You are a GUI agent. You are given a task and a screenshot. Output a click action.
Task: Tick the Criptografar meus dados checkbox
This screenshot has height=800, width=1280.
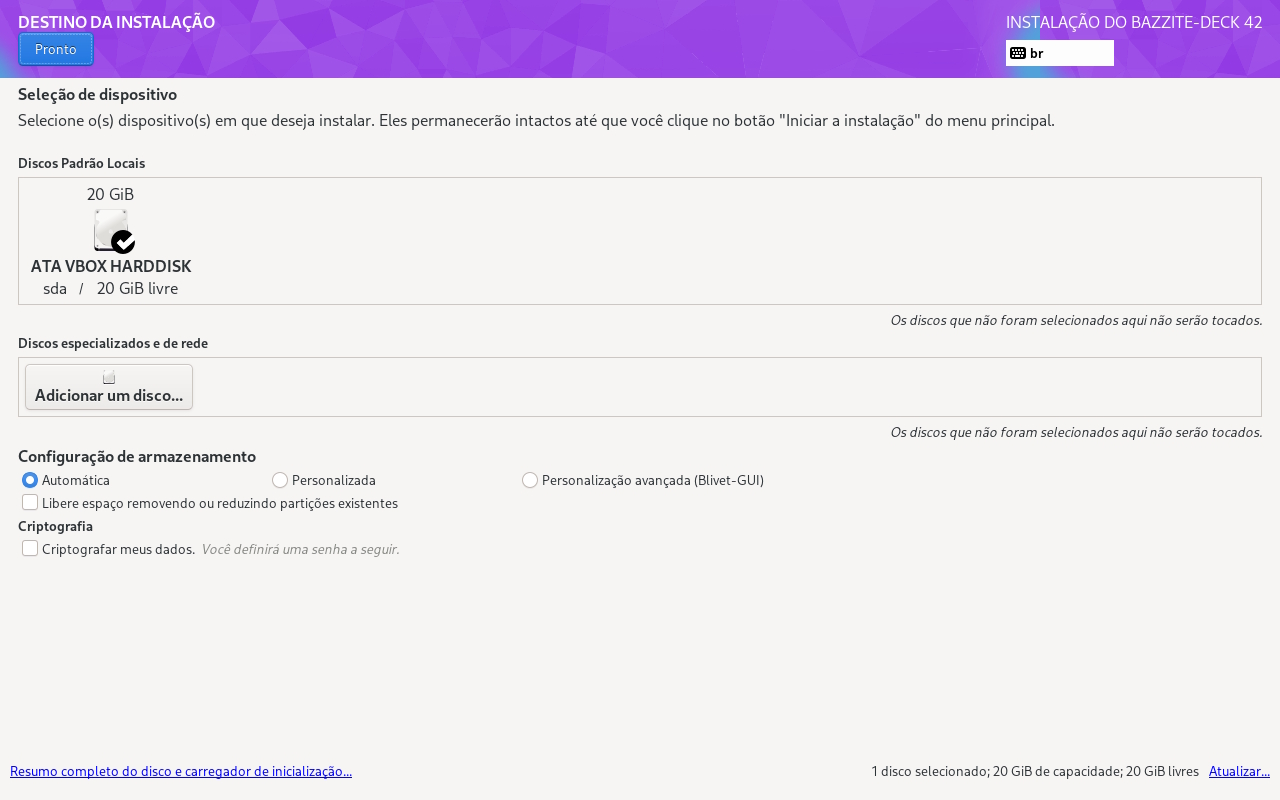click(x=30, y=548)
